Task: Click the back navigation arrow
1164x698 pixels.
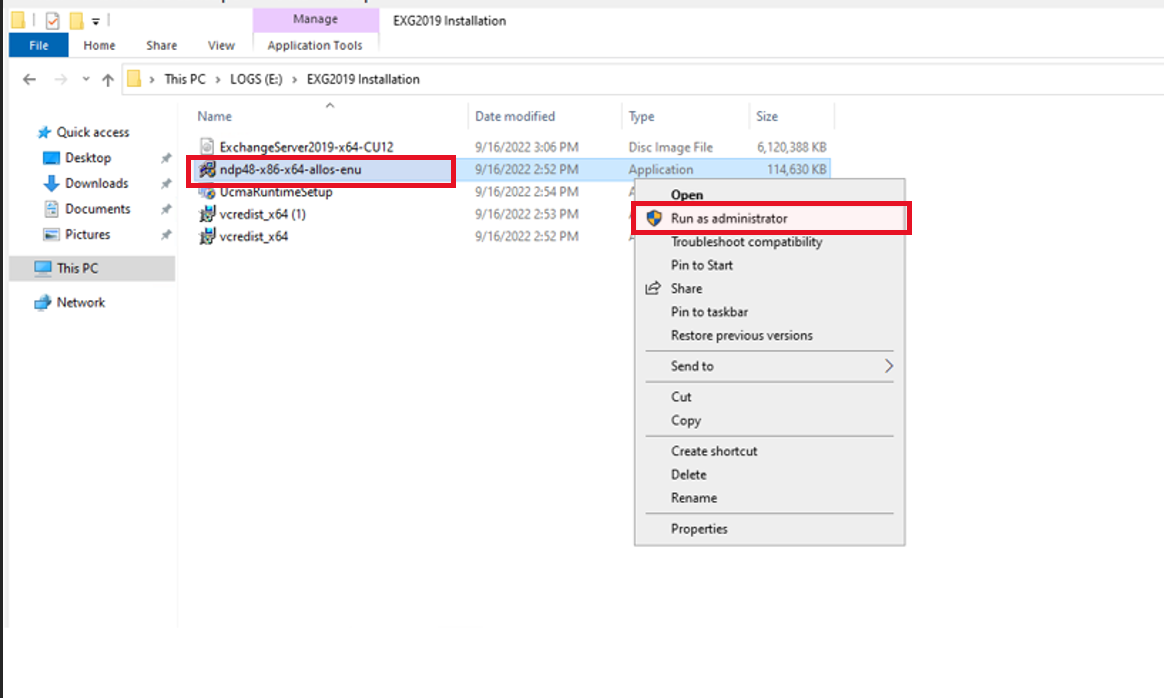Action: click(x=28, y=79)
